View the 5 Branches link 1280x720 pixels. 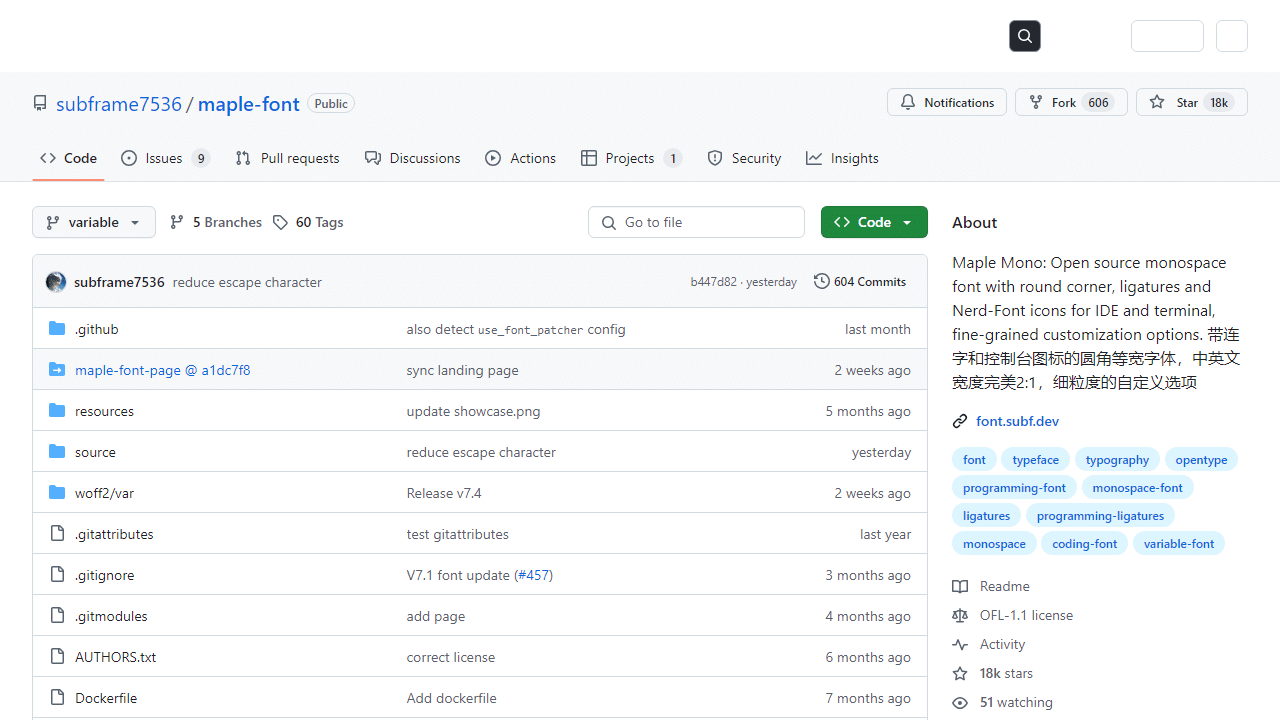[216, 222]
